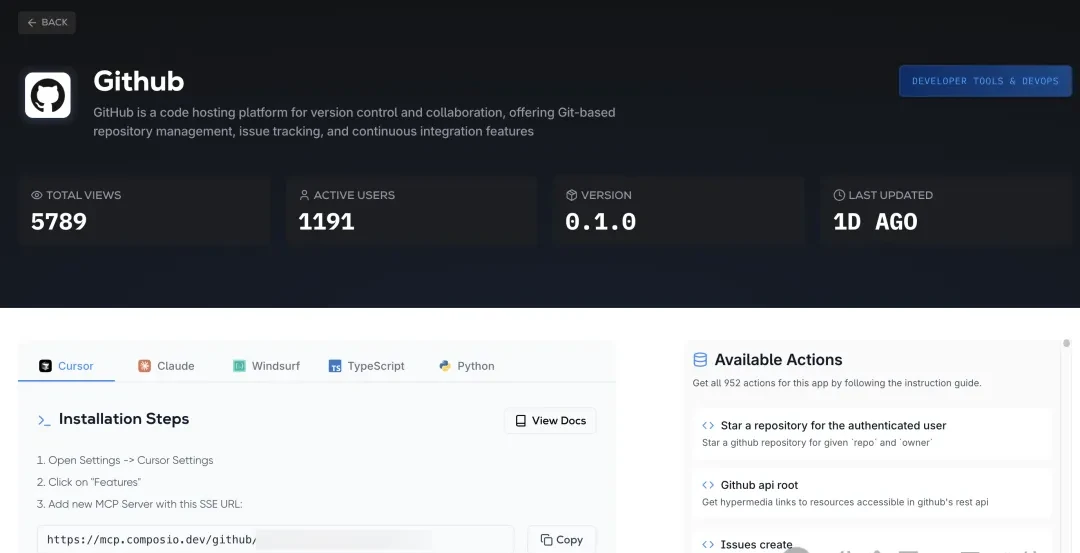
Task: Go back using the BACK button
Action: point(47,23)
